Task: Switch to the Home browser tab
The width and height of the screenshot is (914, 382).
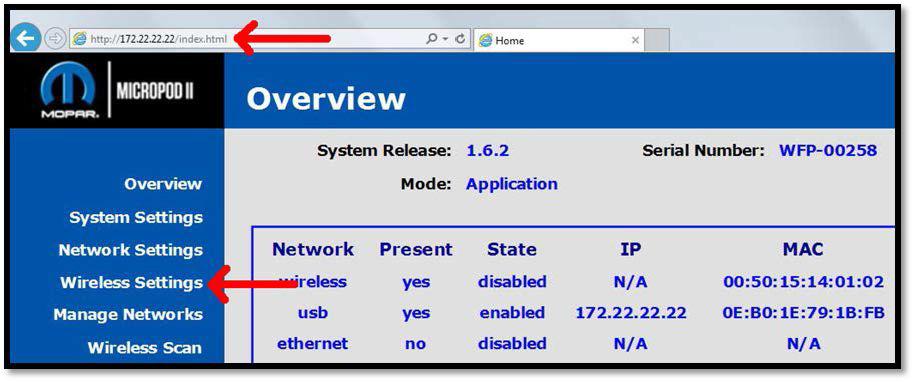Action: click(558, 40)
